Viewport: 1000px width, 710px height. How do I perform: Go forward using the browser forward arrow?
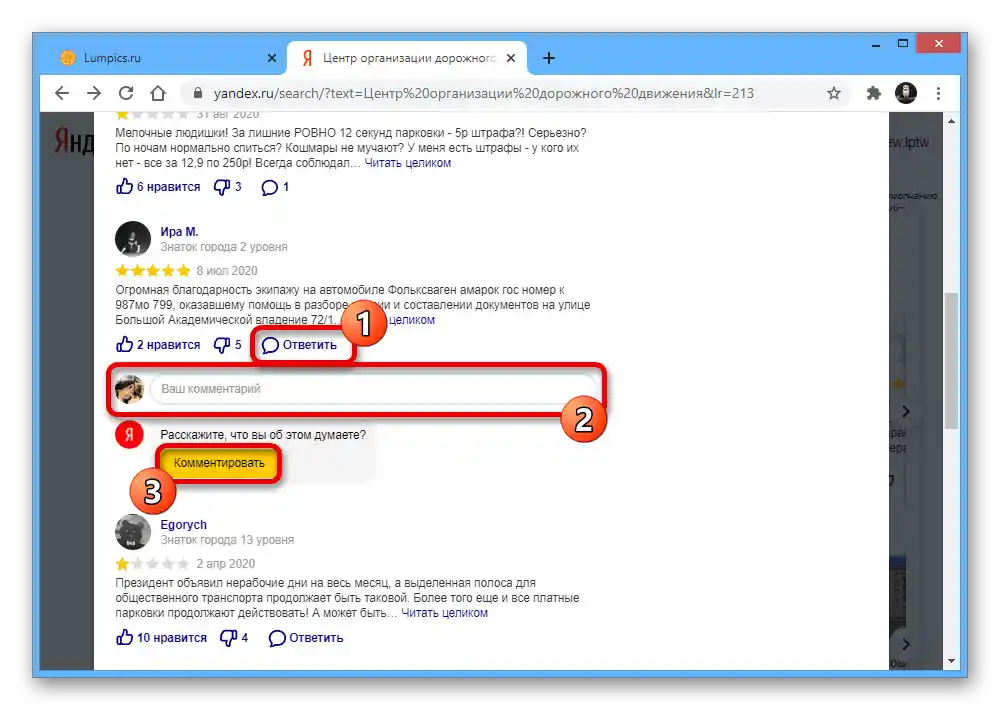pyautogui.click(x=94, y=93)
